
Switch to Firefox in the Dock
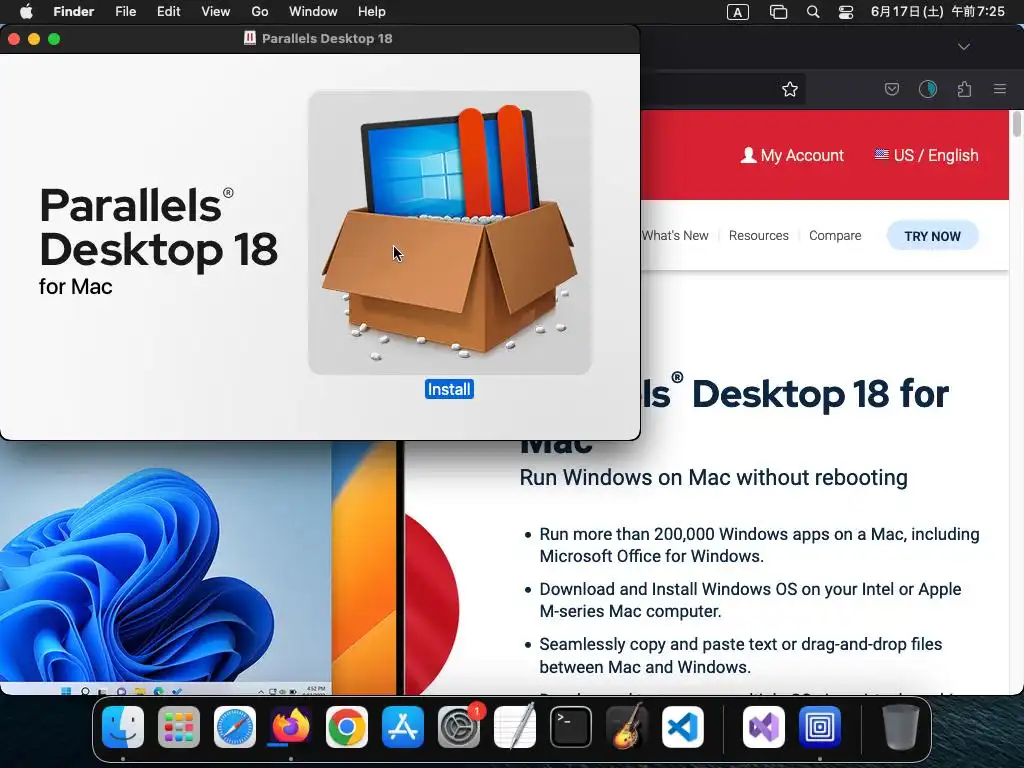(291, 727)
